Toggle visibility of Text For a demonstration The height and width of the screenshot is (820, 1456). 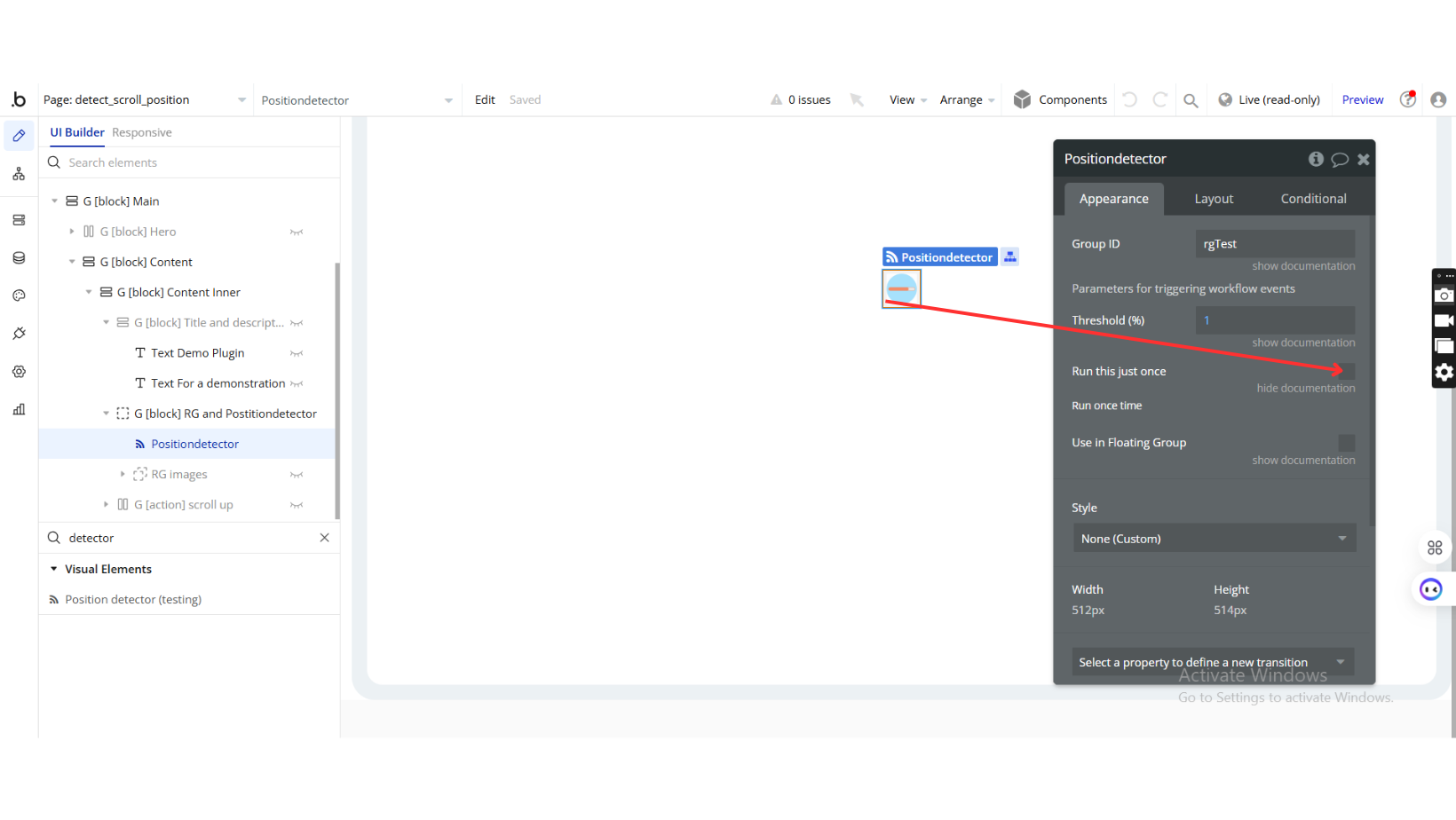pyautogui.click(x=297, y=383)
